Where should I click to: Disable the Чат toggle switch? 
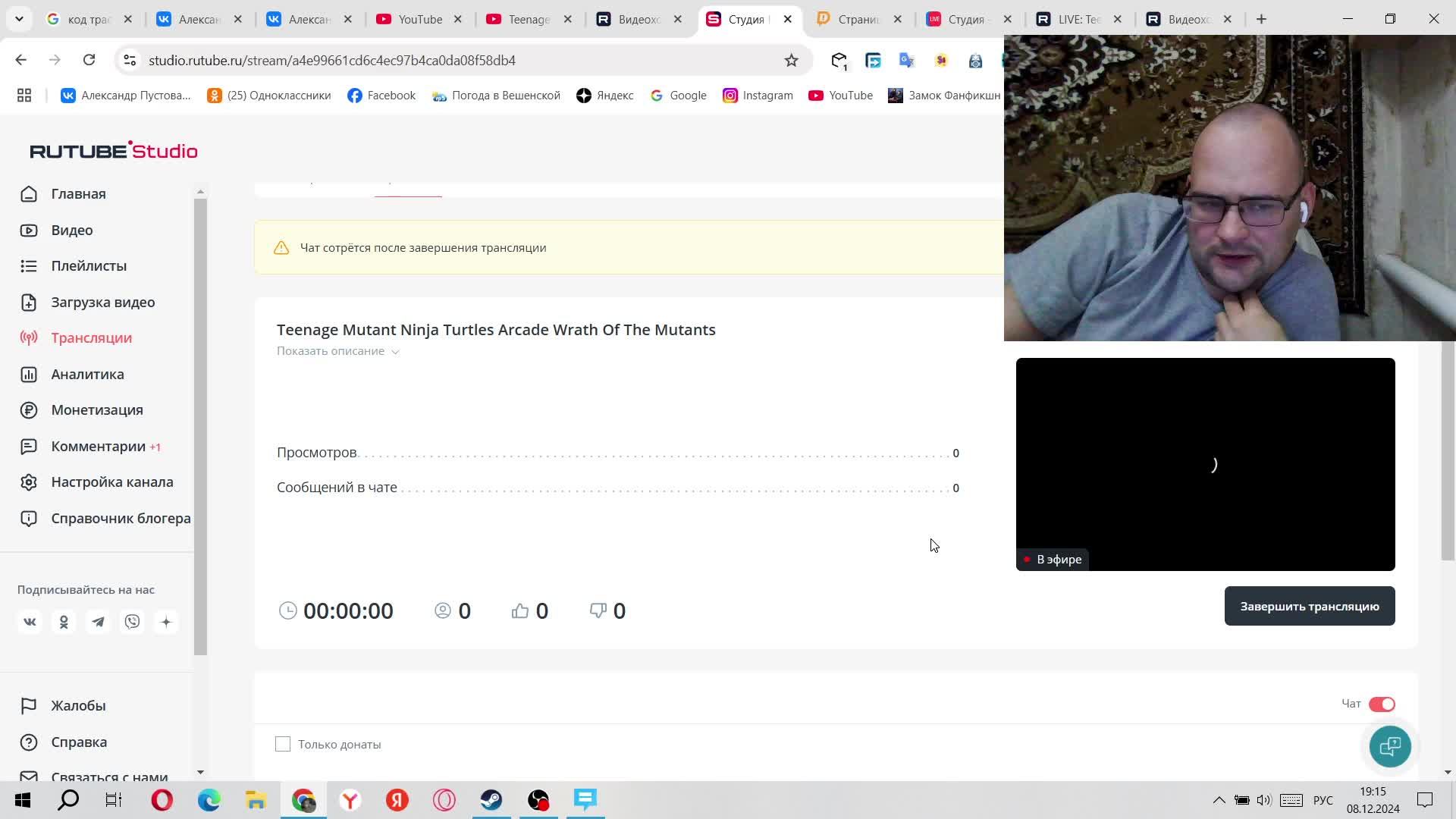[x=1381, y=704]
